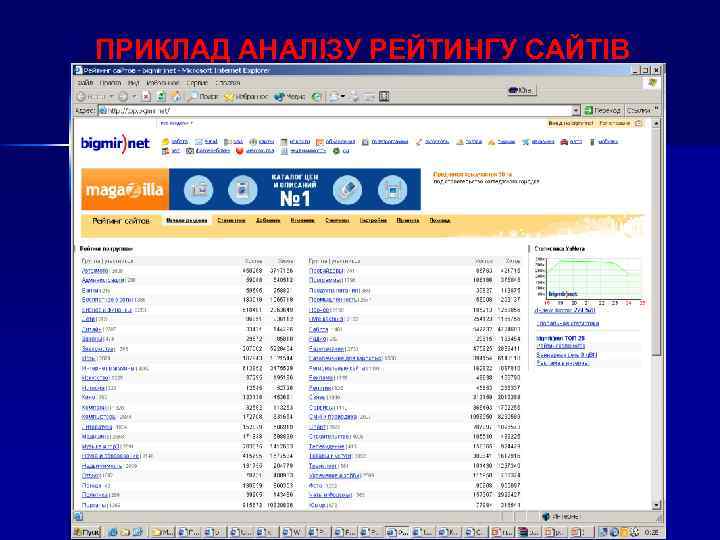Image resolution: width=720 pixels, height=540 pixels.
Task: Open folder icon in quick launch
Action: click(125, 532)
